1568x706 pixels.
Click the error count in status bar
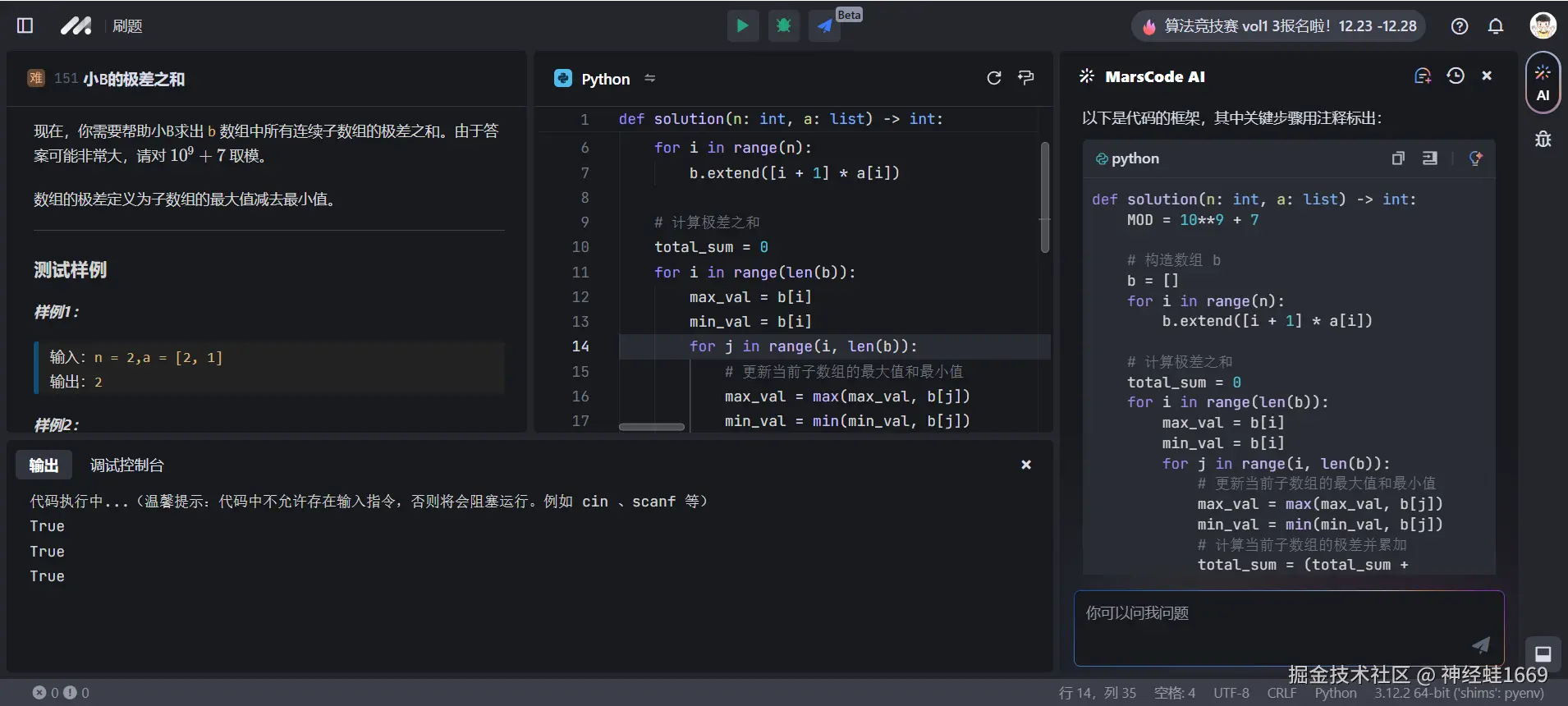(x=46, y=693)
